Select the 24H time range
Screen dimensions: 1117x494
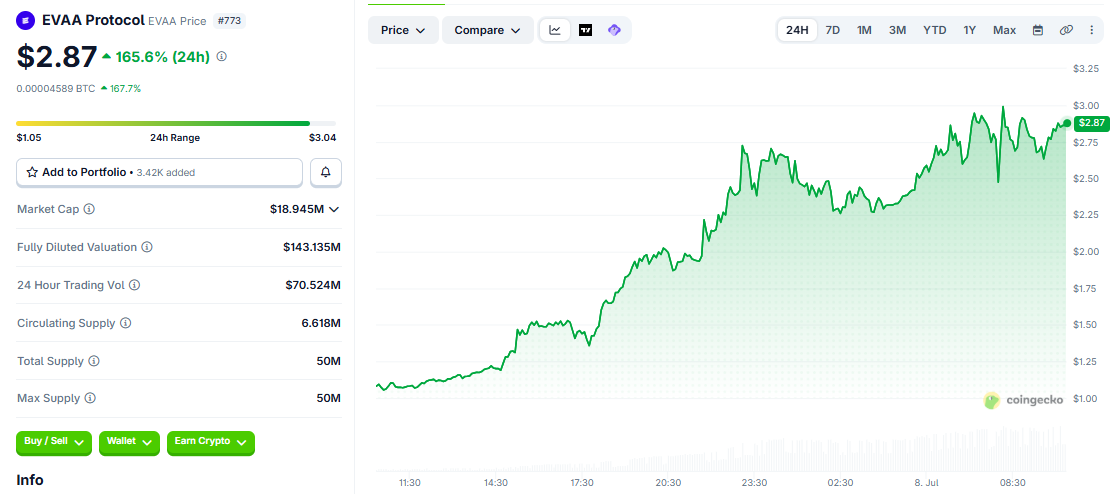(797, 30)
